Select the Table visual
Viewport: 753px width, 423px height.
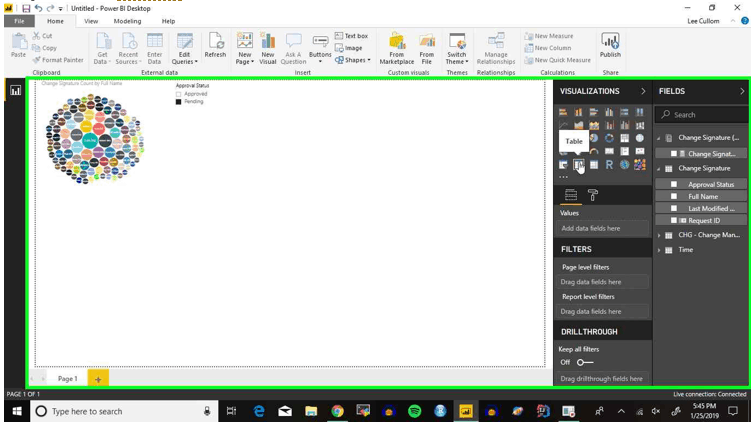click(x=579, y=165)
